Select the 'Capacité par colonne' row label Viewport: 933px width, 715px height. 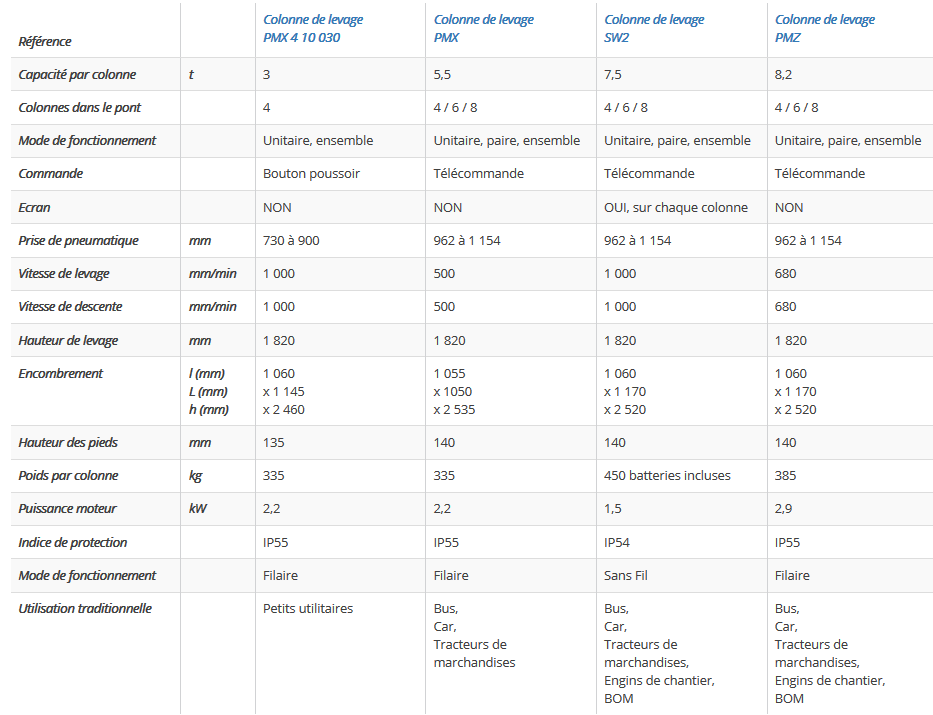77,74
